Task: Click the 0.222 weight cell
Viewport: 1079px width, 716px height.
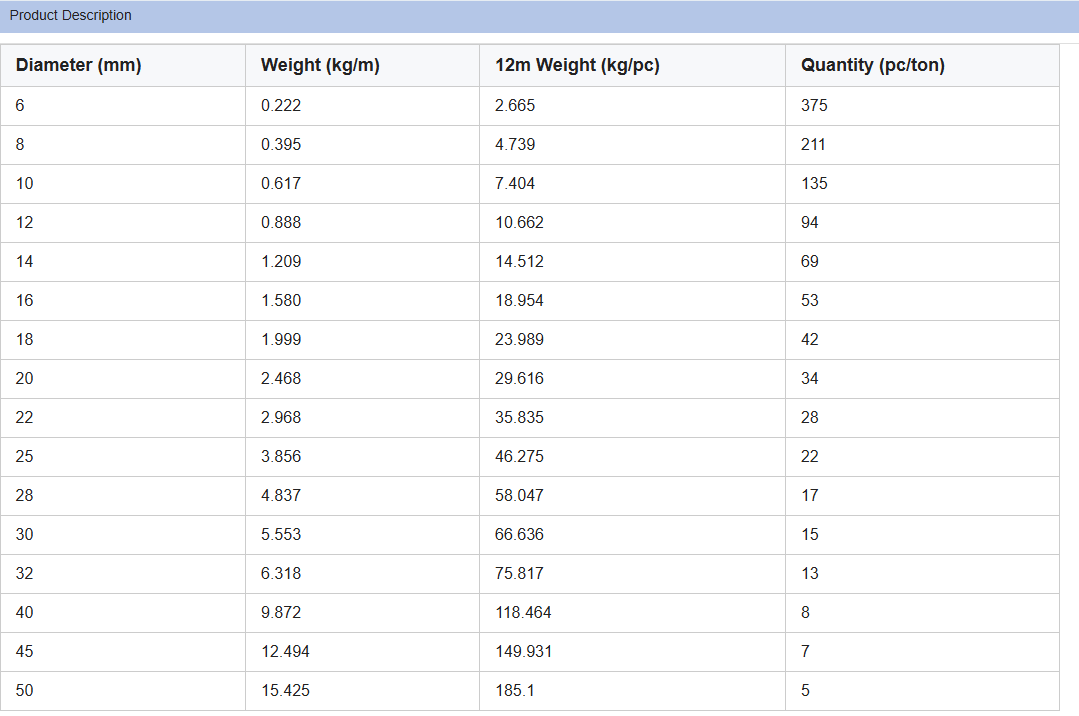Action: click(x=281, y=106)
